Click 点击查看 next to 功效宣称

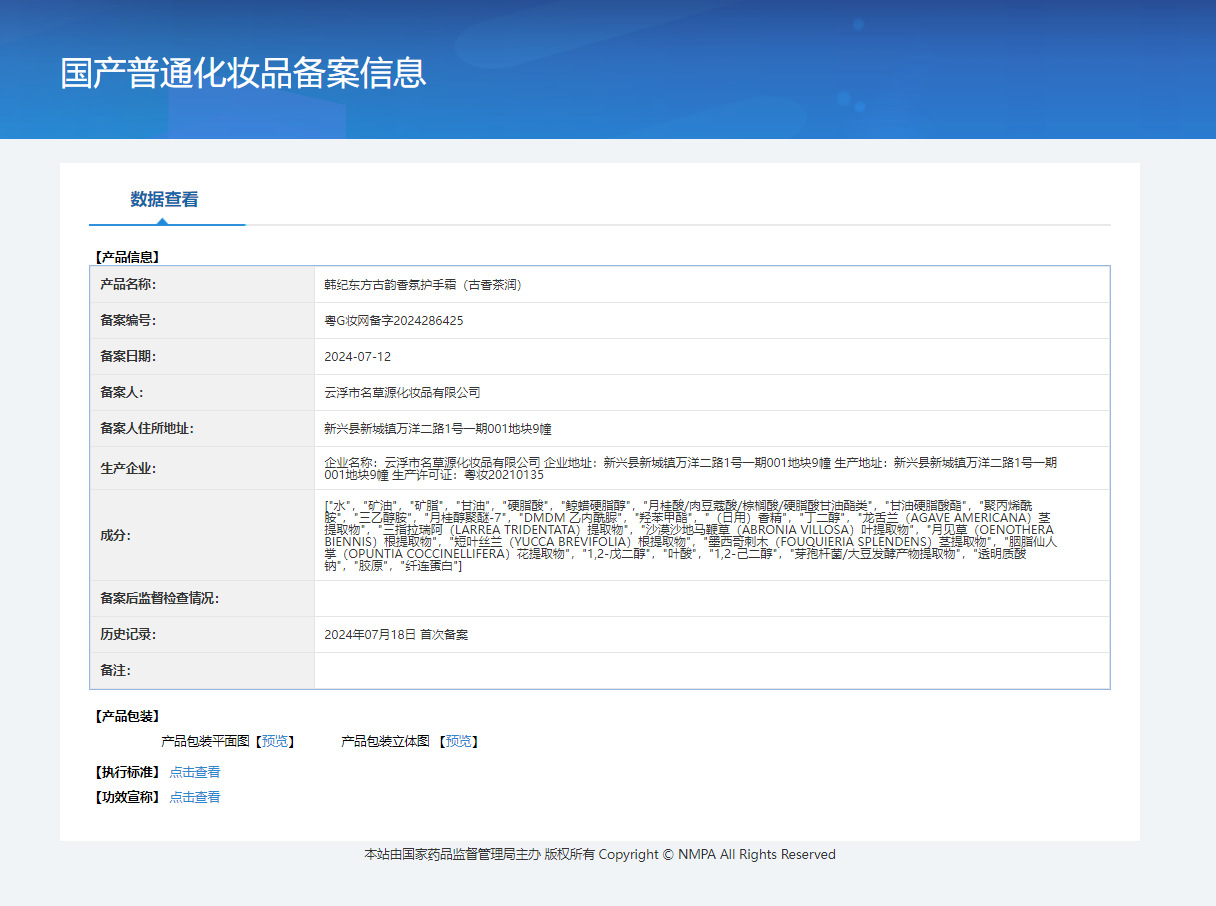click(x=195, y=797)
